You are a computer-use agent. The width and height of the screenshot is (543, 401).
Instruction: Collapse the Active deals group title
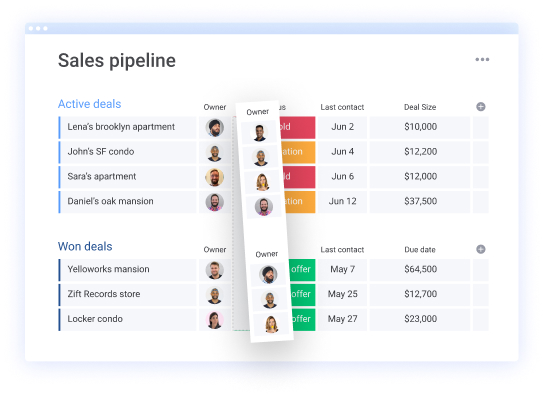click(x=89, y=104)
